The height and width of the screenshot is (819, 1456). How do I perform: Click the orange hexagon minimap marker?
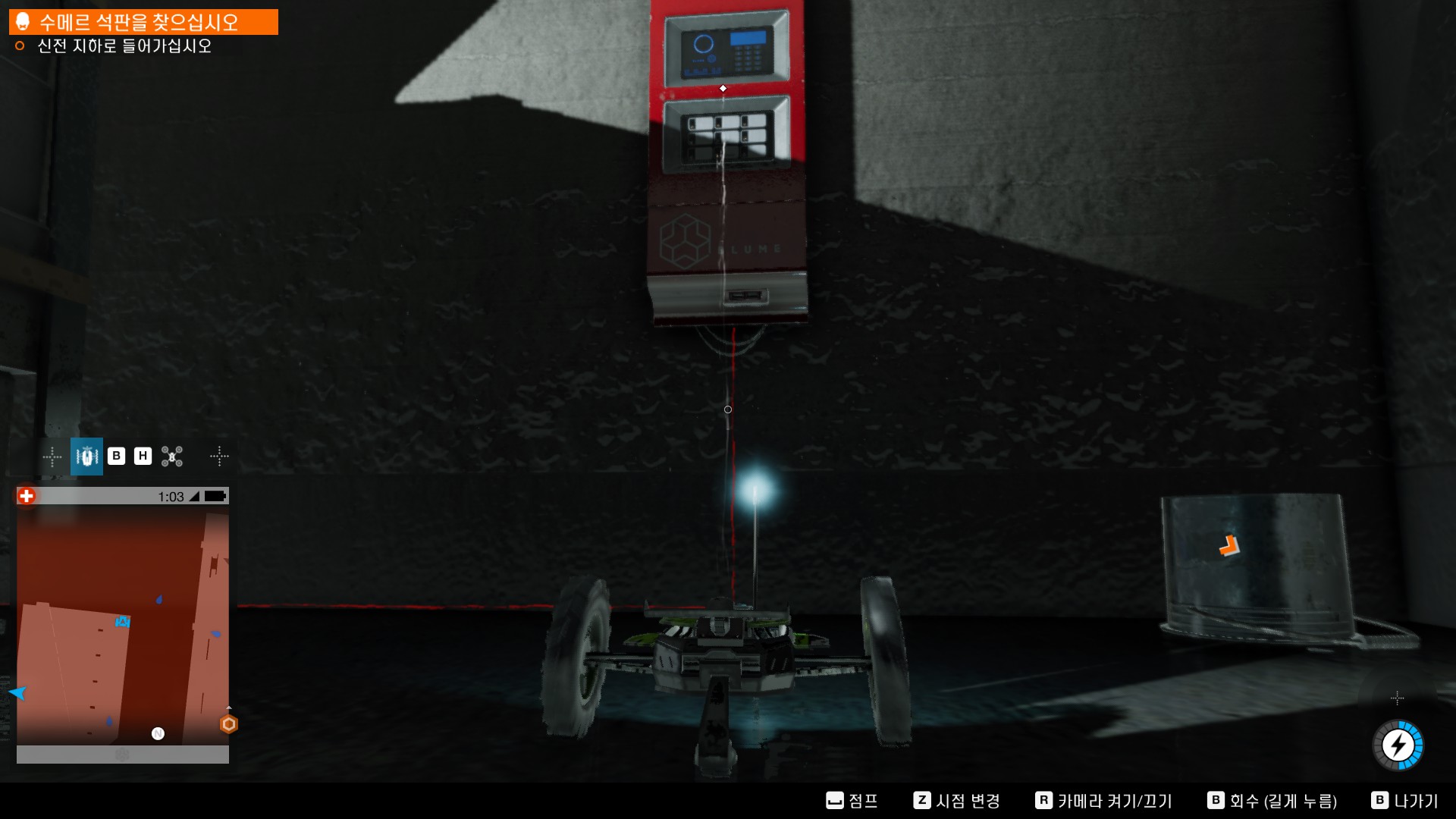(228, 724)
